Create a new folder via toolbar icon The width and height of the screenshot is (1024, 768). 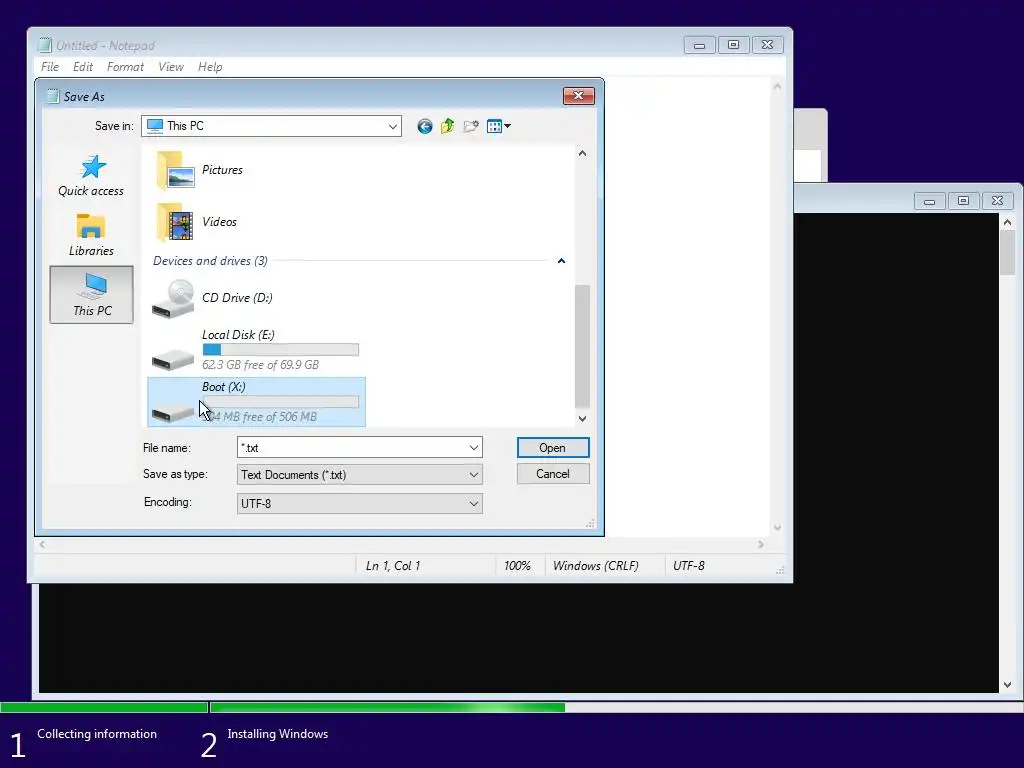471,126
